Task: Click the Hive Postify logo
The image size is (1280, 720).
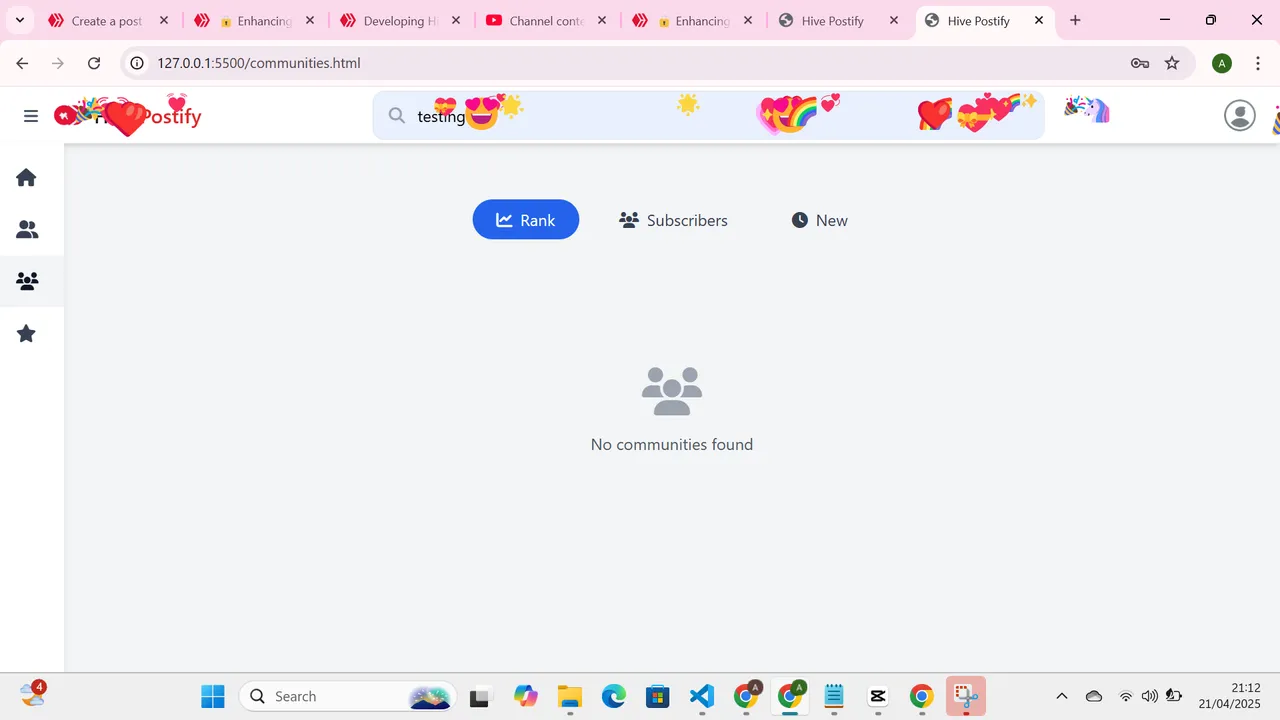Action: [128, 116]
